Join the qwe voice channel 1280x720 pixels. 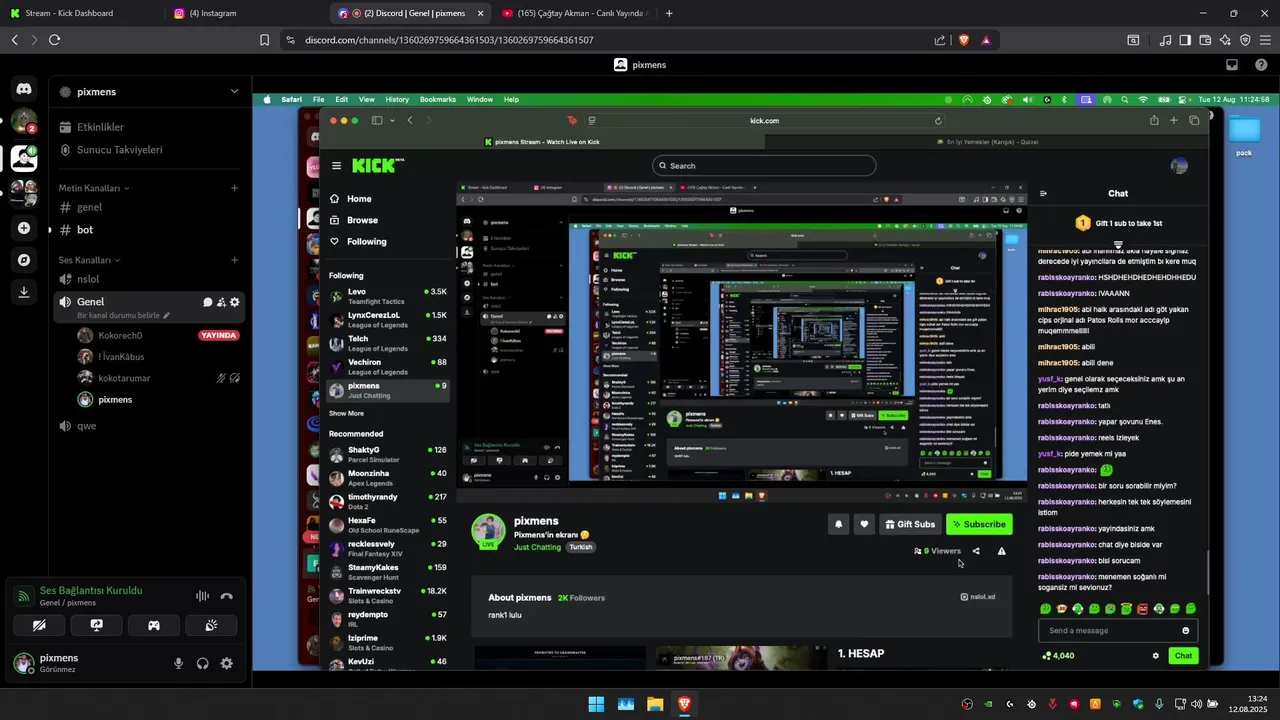point(150,425)
